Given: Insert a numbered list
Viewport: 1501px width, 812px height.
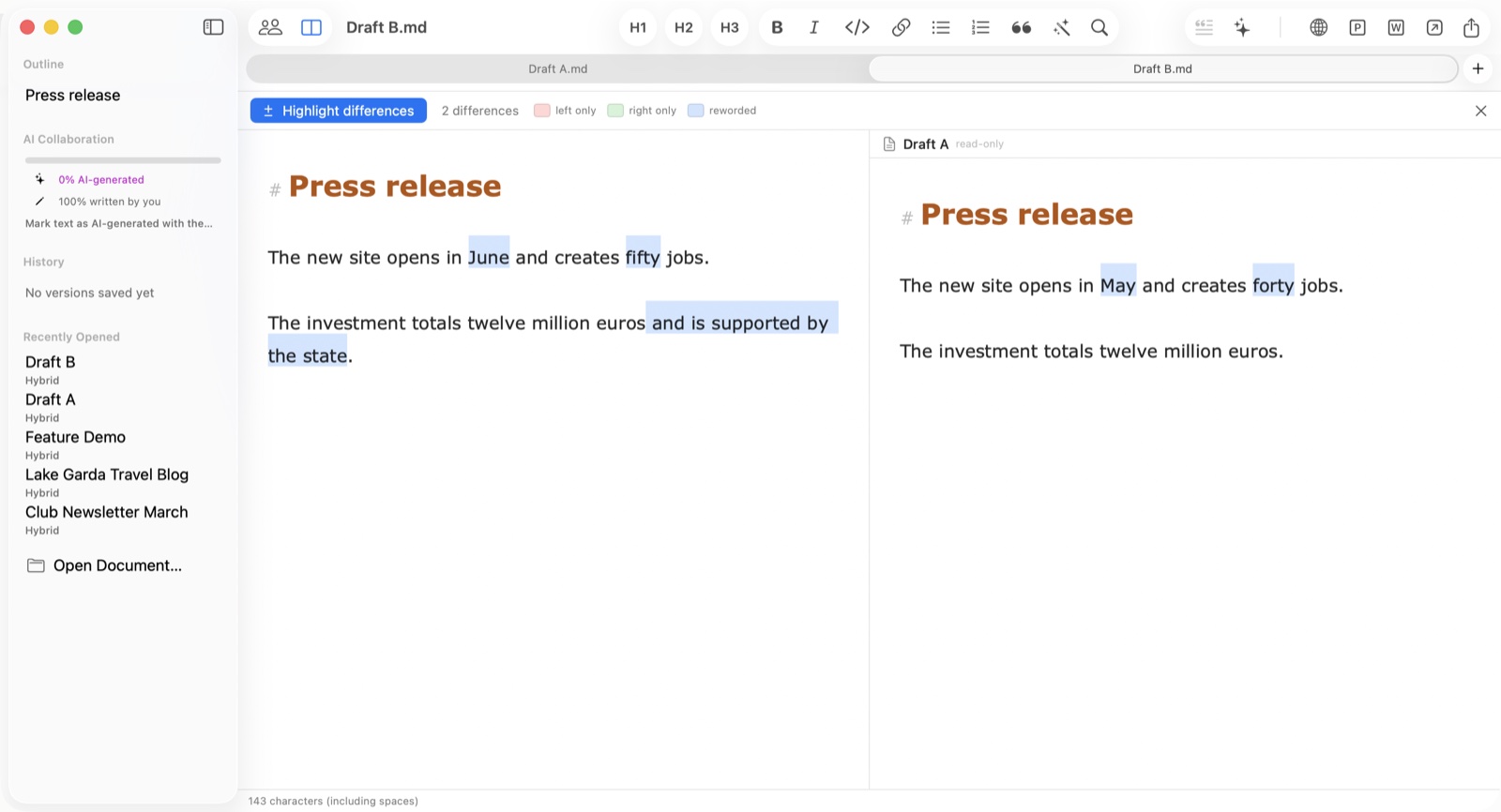Looking at the screenshot, I should (x=980, y=27).
